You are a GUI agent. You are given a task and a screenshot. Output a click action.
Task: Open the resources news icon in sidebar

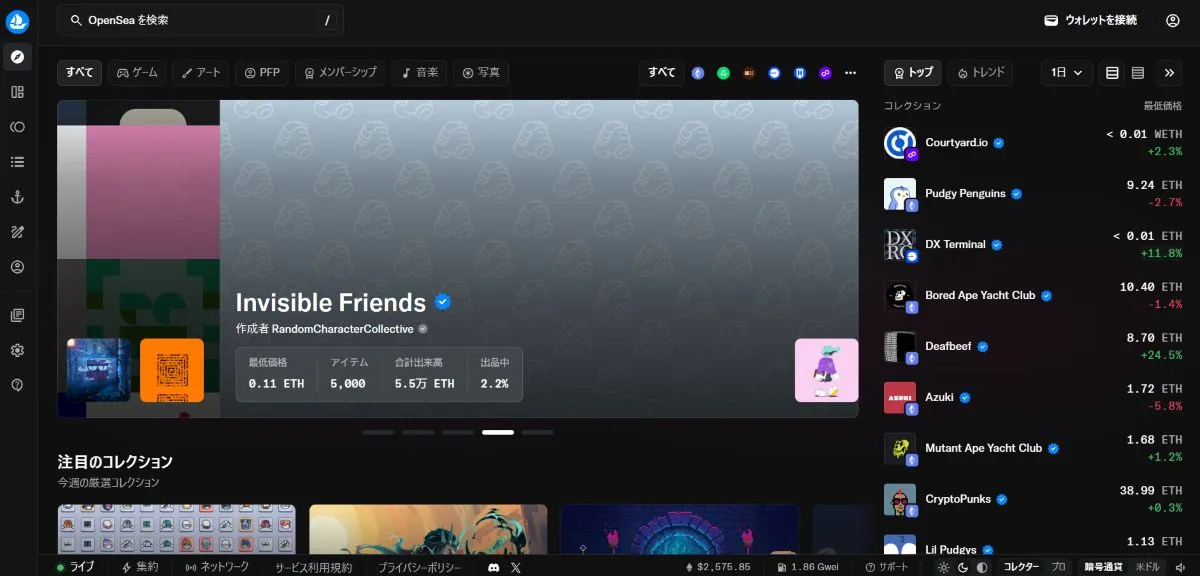pyautogui.click(x=17, y=316)
